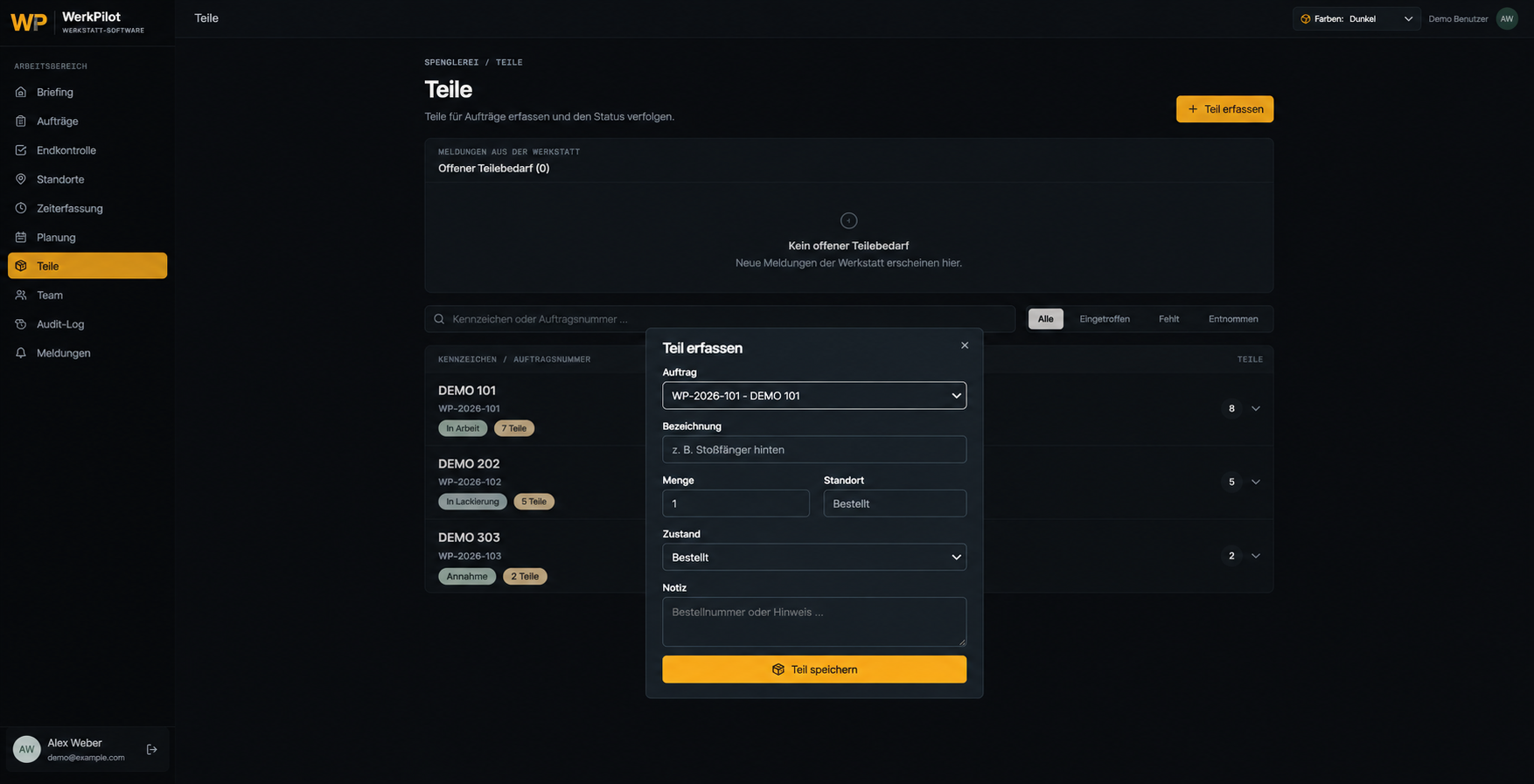Click the Aufträge clipboard icon
This screenshot has width=1534, height=784.
[x=21, y=121]
